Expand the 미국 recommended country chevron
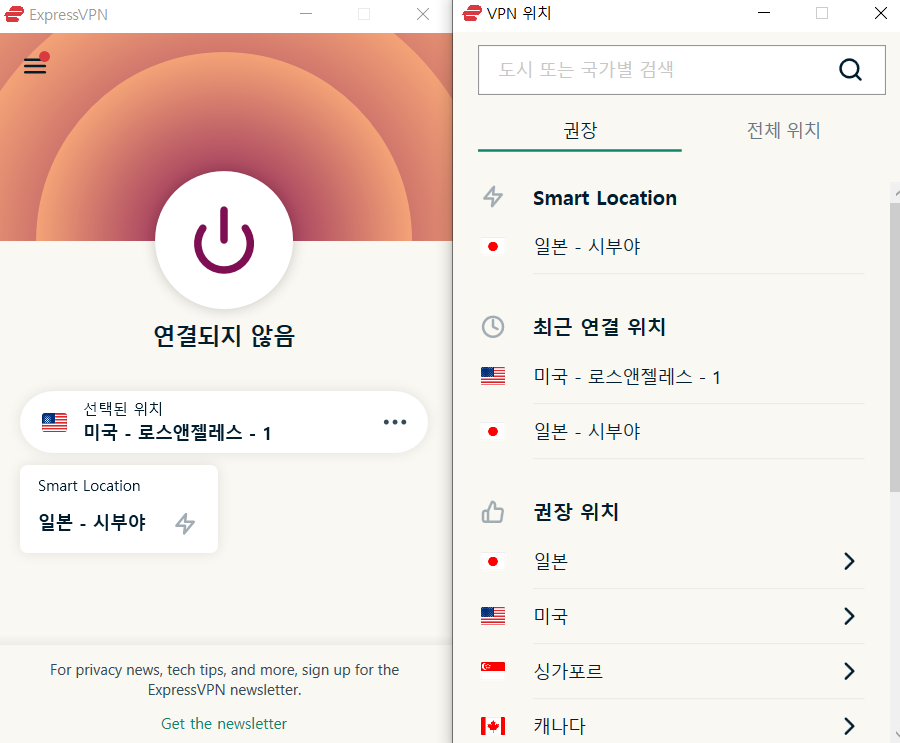Screen dimensions: 900x743 tap(849, 616)
